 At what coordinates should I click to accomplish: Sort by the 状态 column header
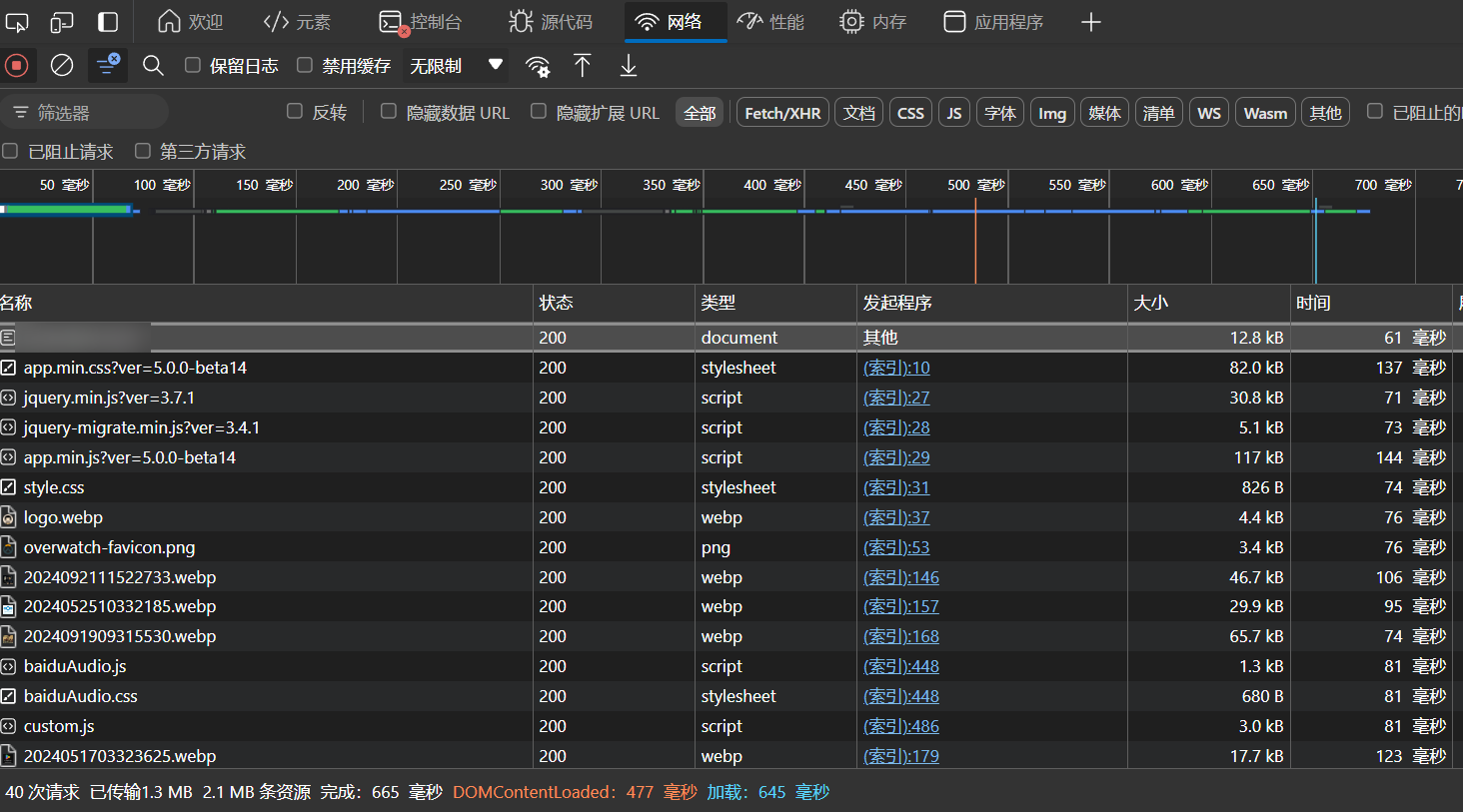point(614,303)
